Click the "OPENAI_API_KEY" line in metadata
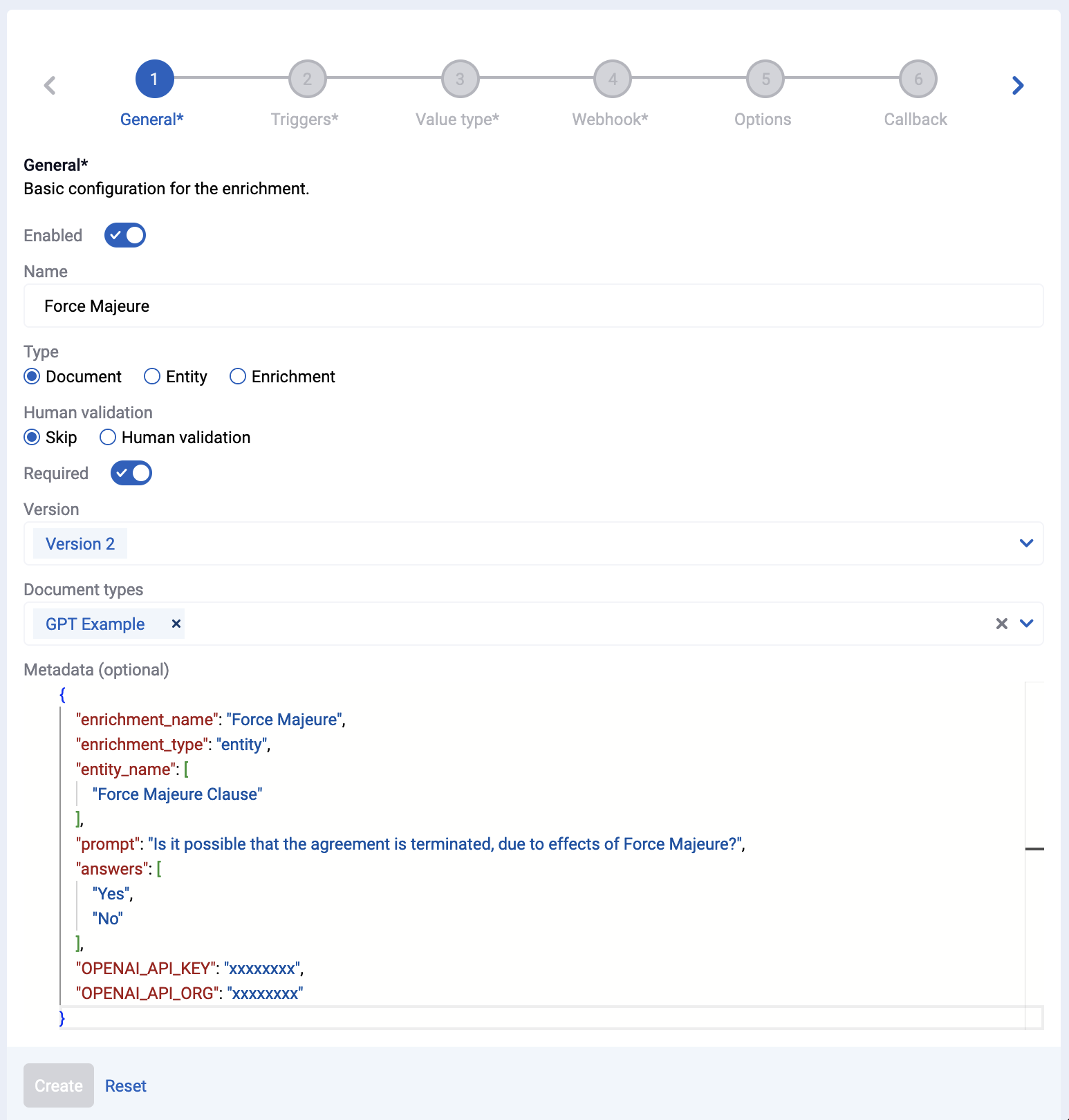The width and height of the screenshot is (1069, 1120). [190, 969]
